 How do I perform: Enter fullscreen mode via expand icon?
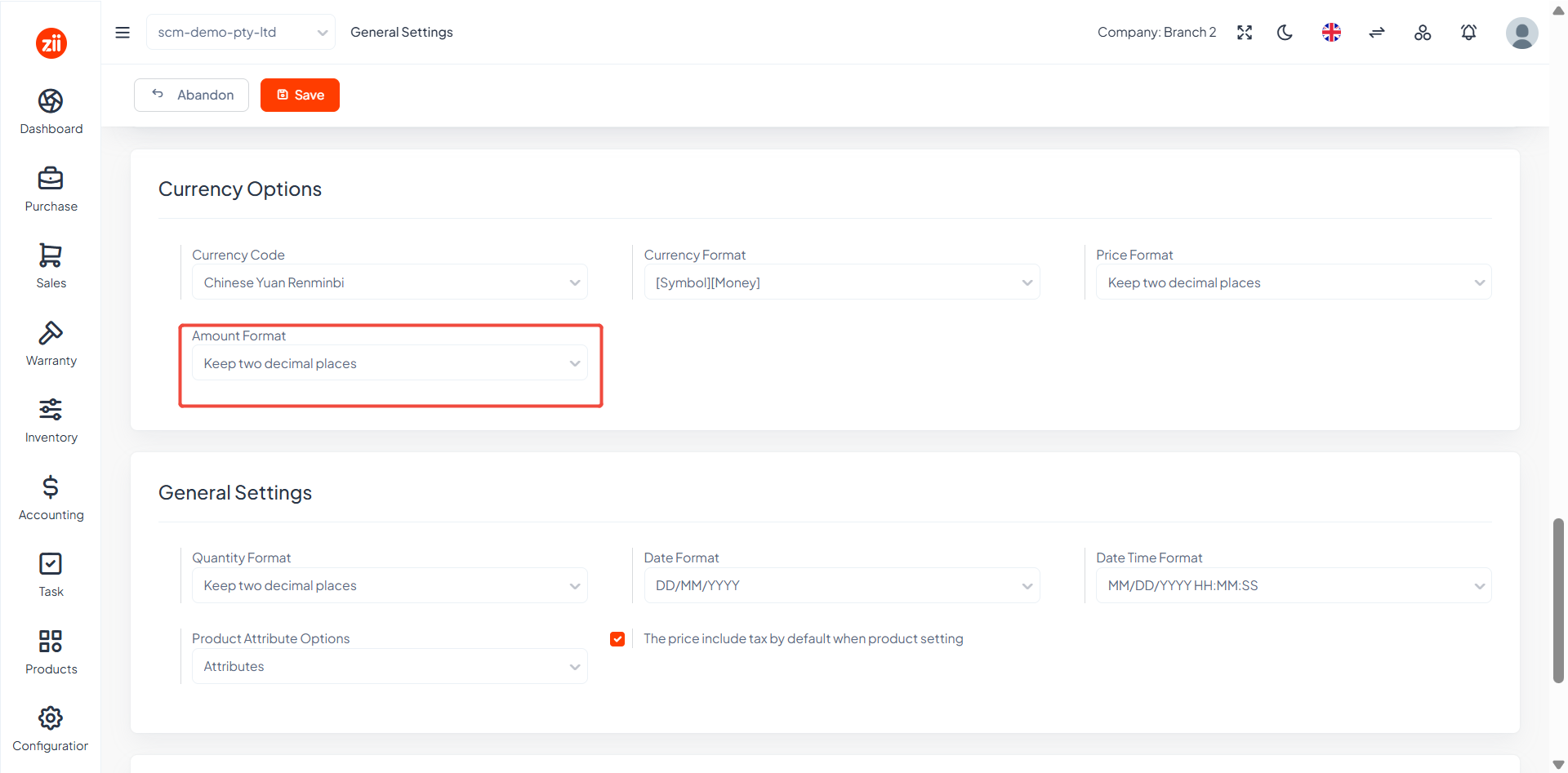click(x=1245, y=33)
